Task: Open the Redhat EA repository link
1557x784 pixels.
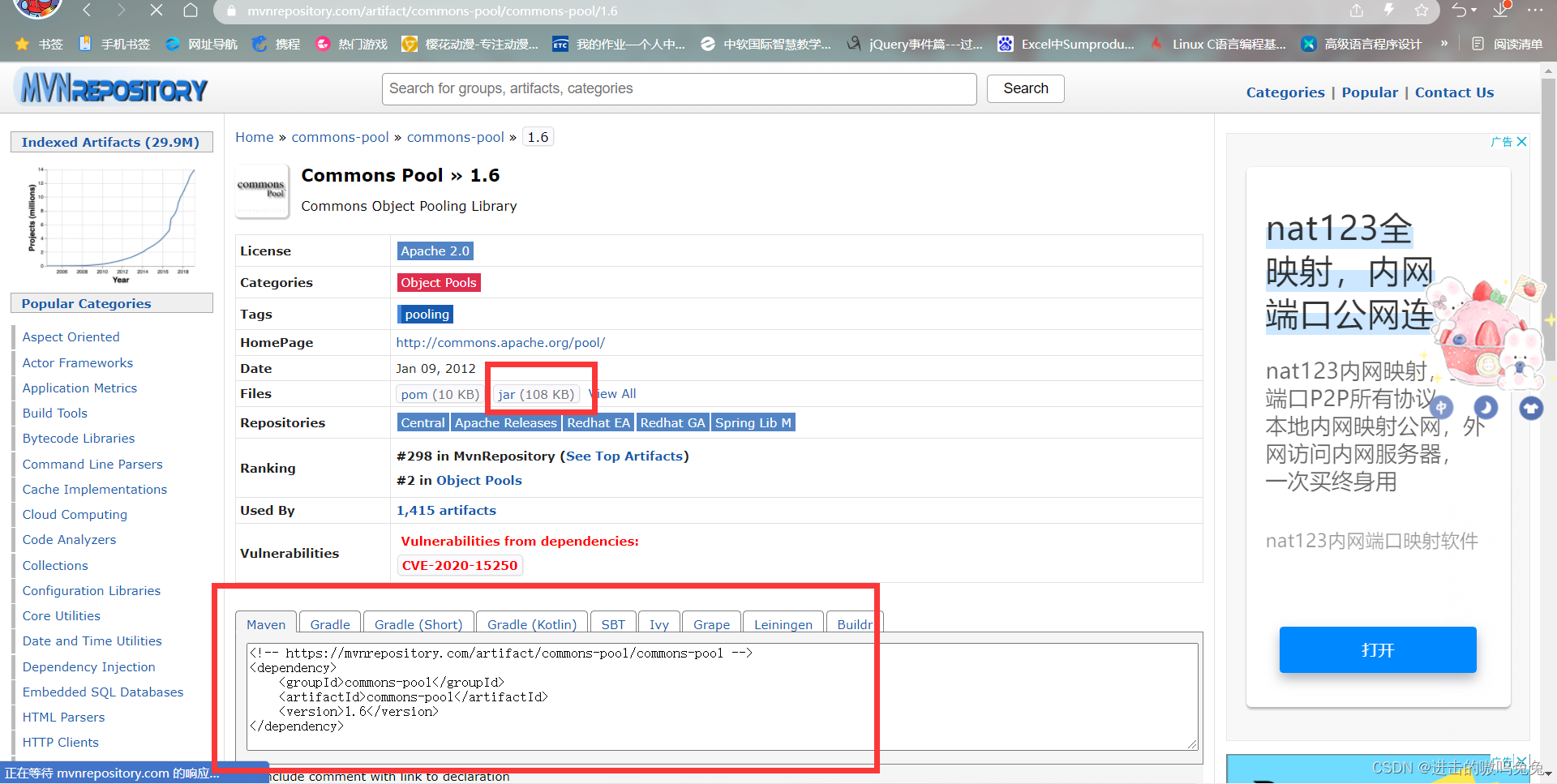Action: click(x=598, y=422)
